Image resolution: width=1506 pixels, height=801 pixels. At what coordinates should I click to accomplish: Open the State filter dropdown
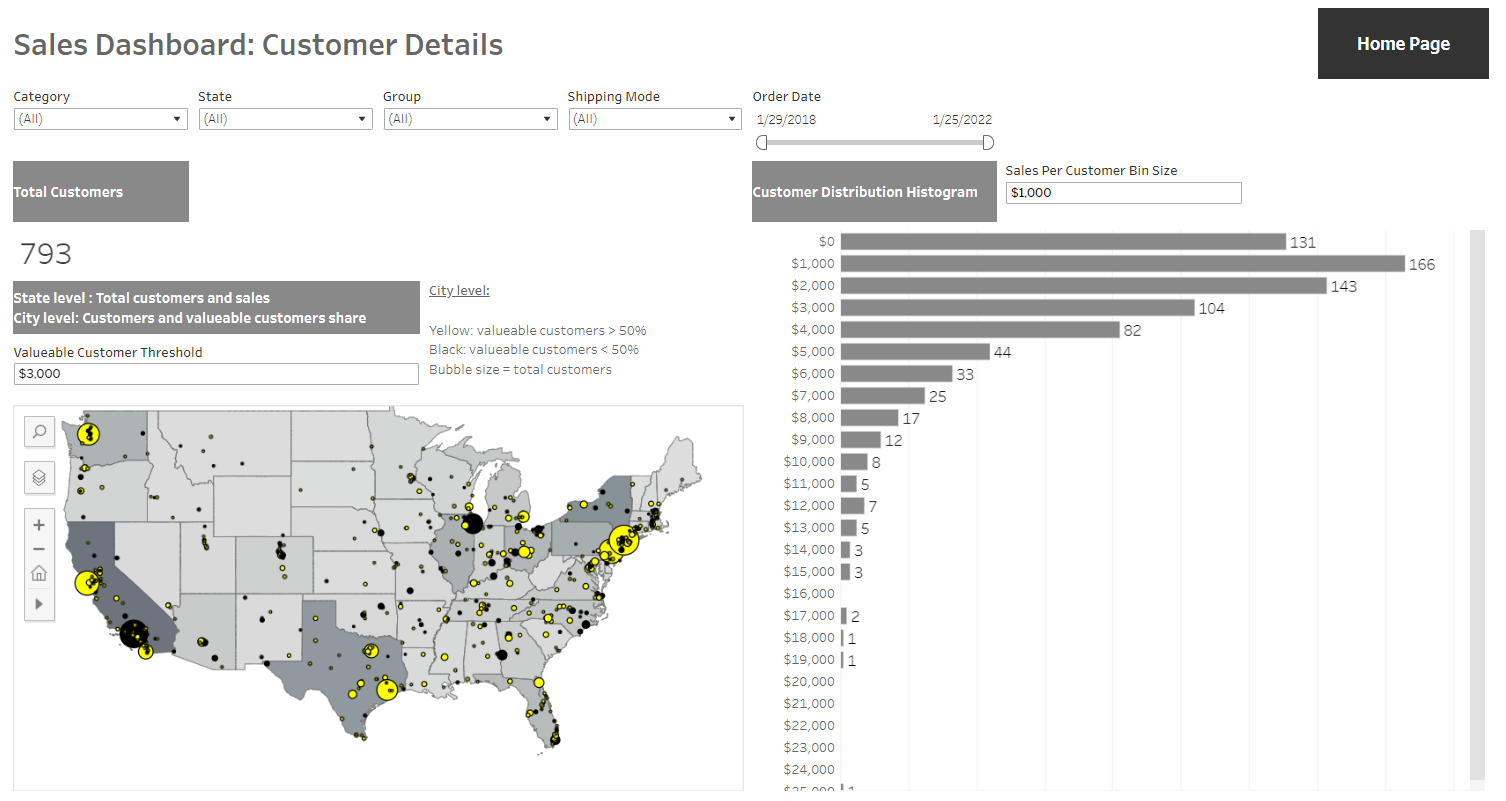[285, 119]
